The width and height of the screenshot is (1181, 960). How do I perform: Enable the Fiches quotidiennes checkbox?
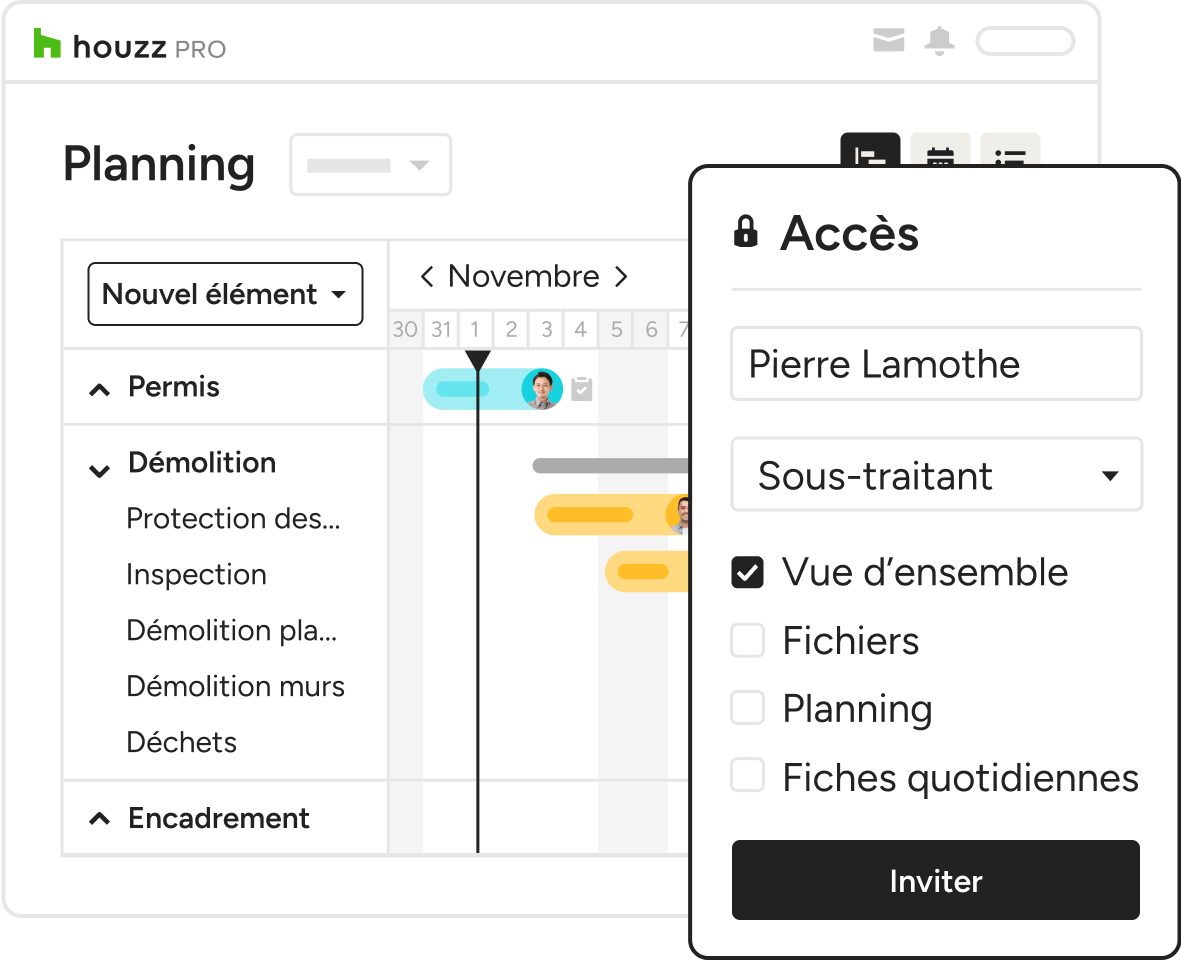click(x=747, y=776)
